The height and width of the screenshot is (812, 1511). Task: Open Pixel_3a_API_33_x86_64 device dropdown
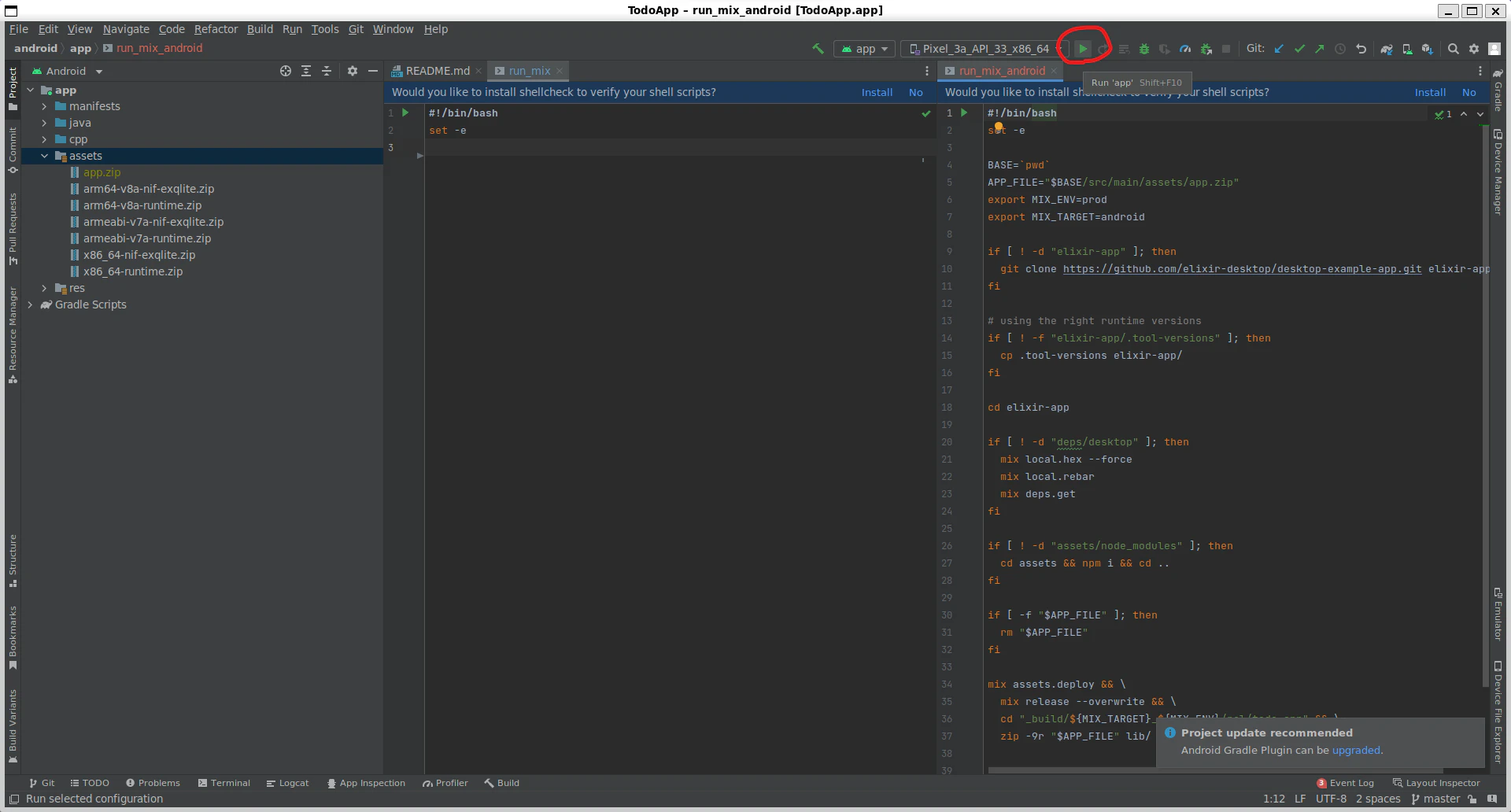pyautogui.click(x=984, y=49)
